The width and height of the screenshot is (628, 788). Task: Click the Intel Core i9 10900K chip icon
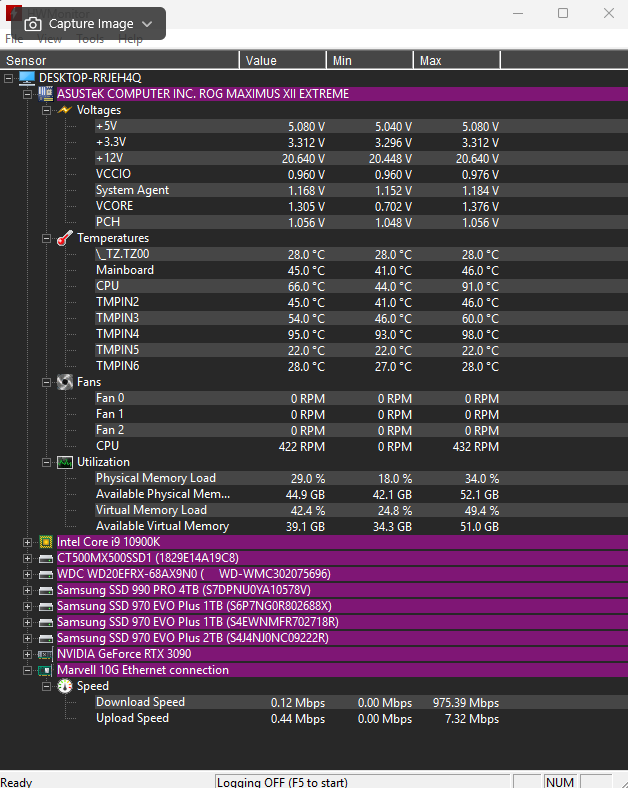[46, 542]
